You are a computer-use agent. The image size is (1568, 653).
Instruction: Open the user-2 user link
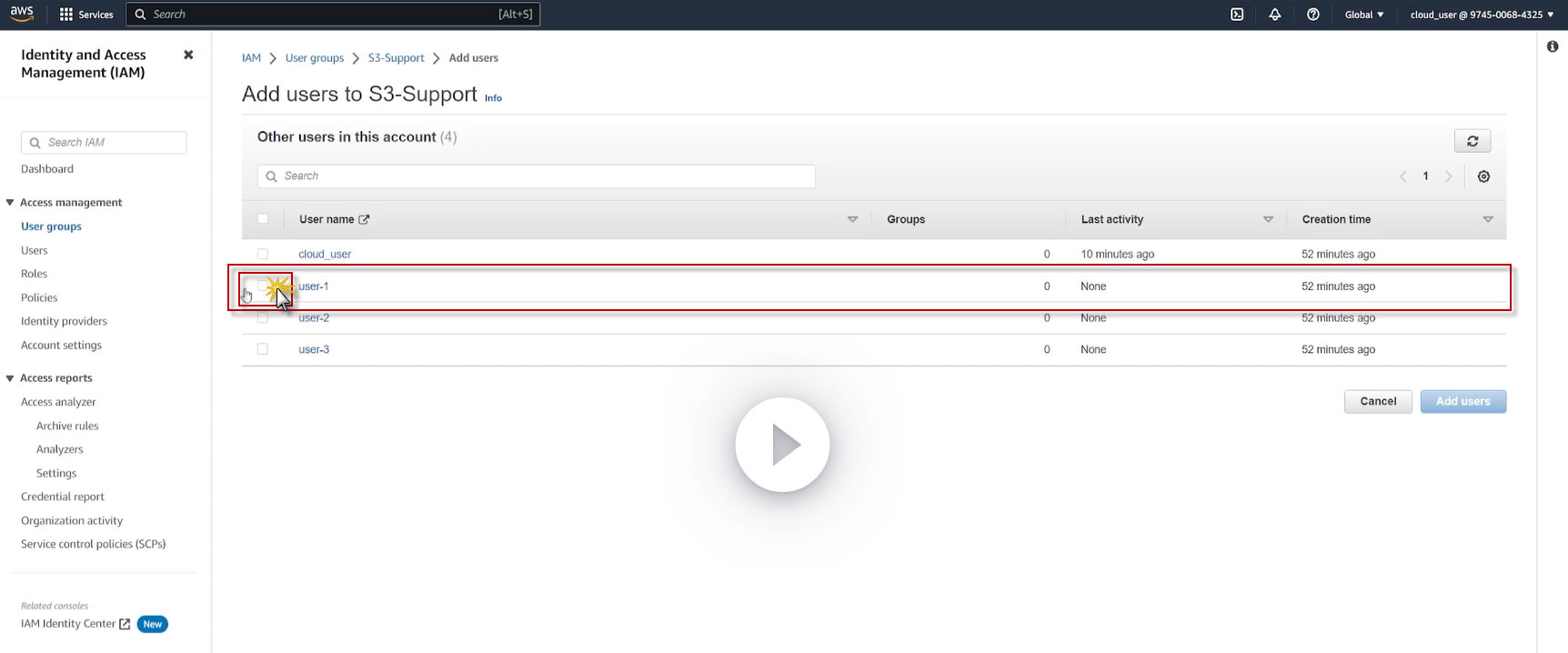[314, 317]
